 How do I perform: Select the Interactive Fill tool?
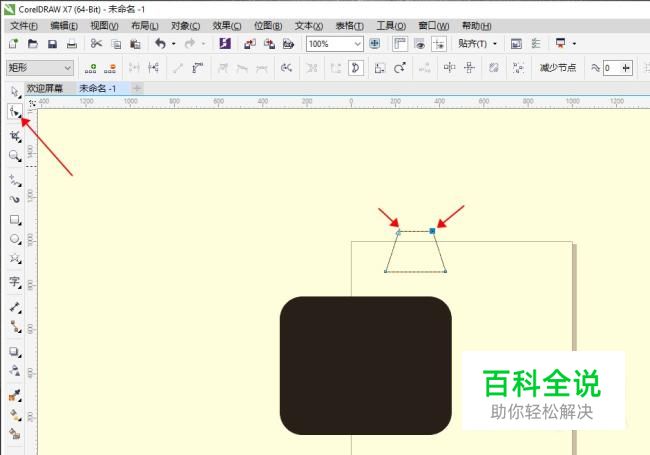[x=15, y=415]
